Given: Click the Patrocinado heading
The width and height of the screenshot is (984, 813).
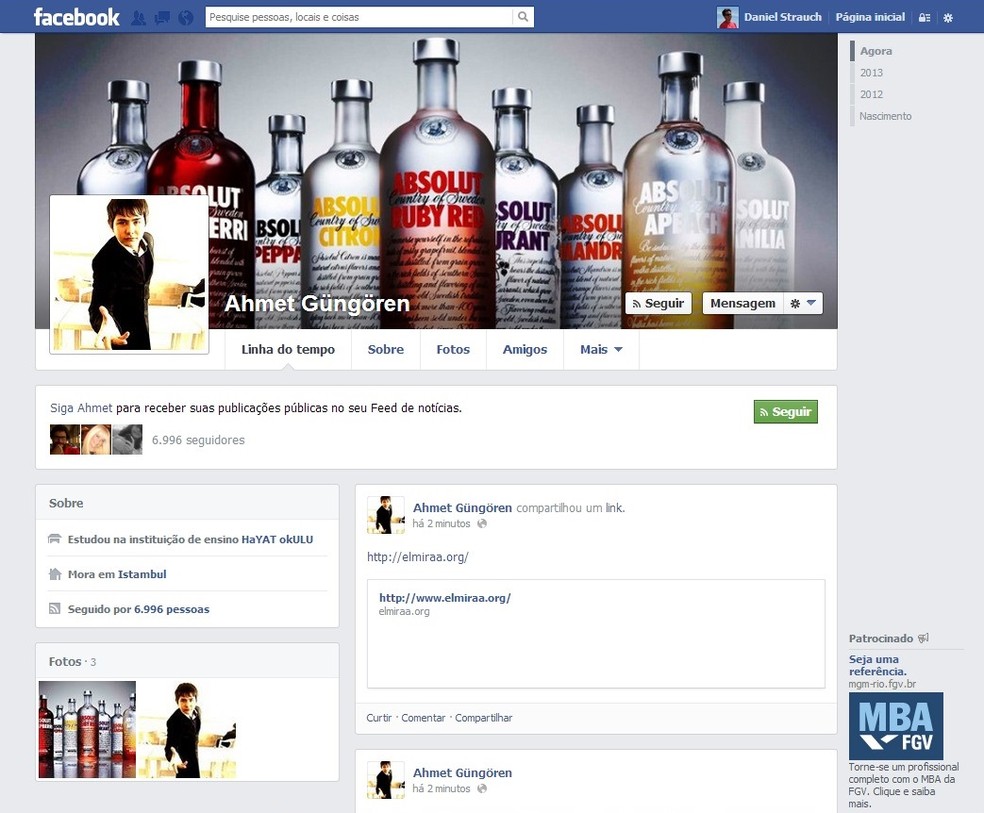Looking at the screenshot, I should click(881, 638).
